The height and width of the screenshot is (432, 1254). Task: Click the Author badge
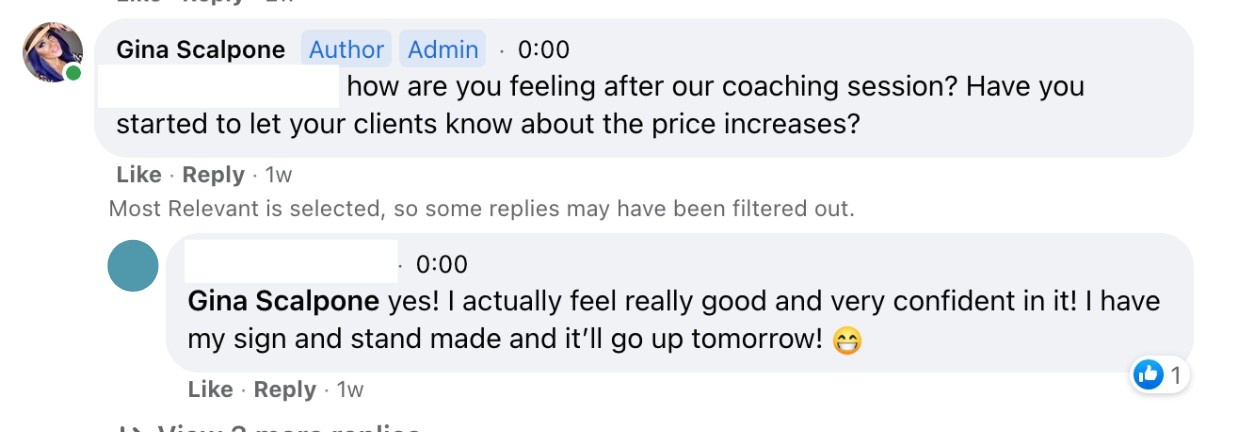pyautogui.click(x=346, y=49)
